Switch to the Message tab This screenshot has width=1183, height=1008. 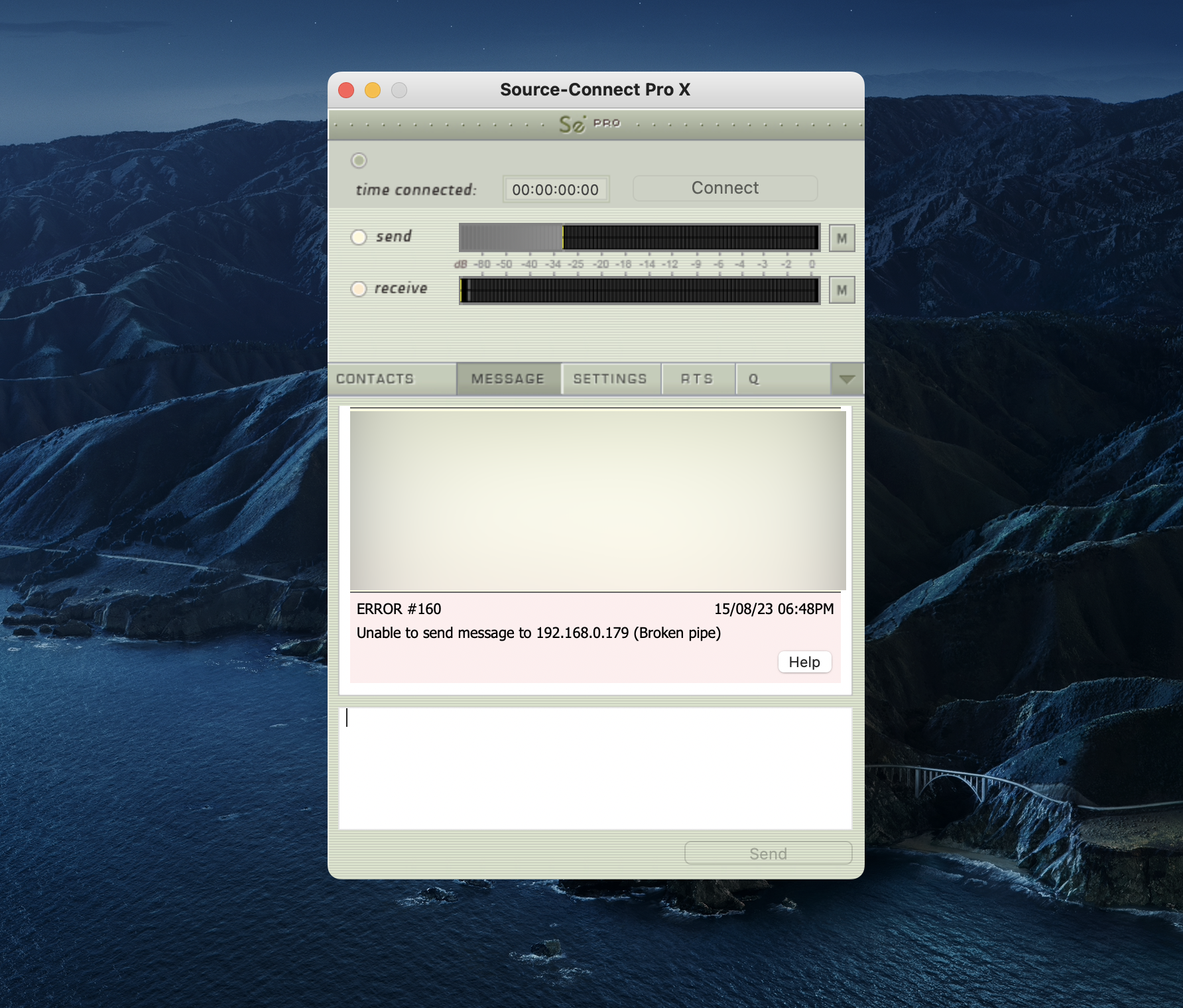click(x=508, y=379)
